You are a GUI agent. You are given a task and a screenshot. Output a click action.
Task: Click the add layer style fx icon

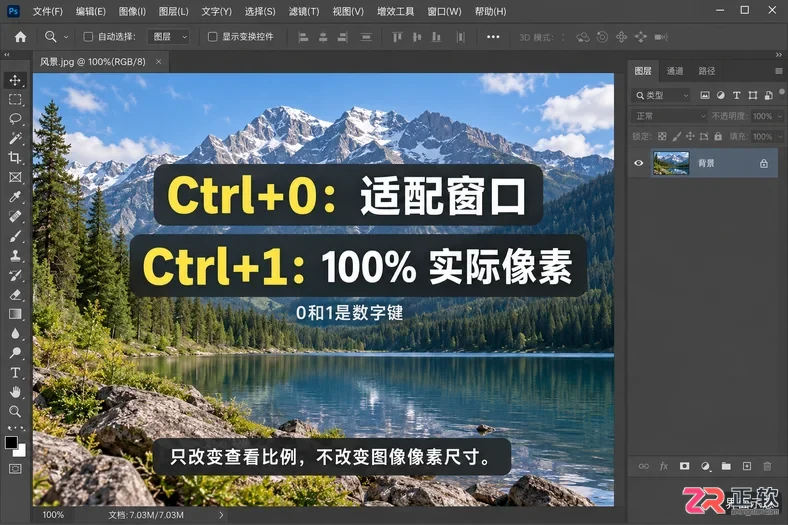coord(663,466)
